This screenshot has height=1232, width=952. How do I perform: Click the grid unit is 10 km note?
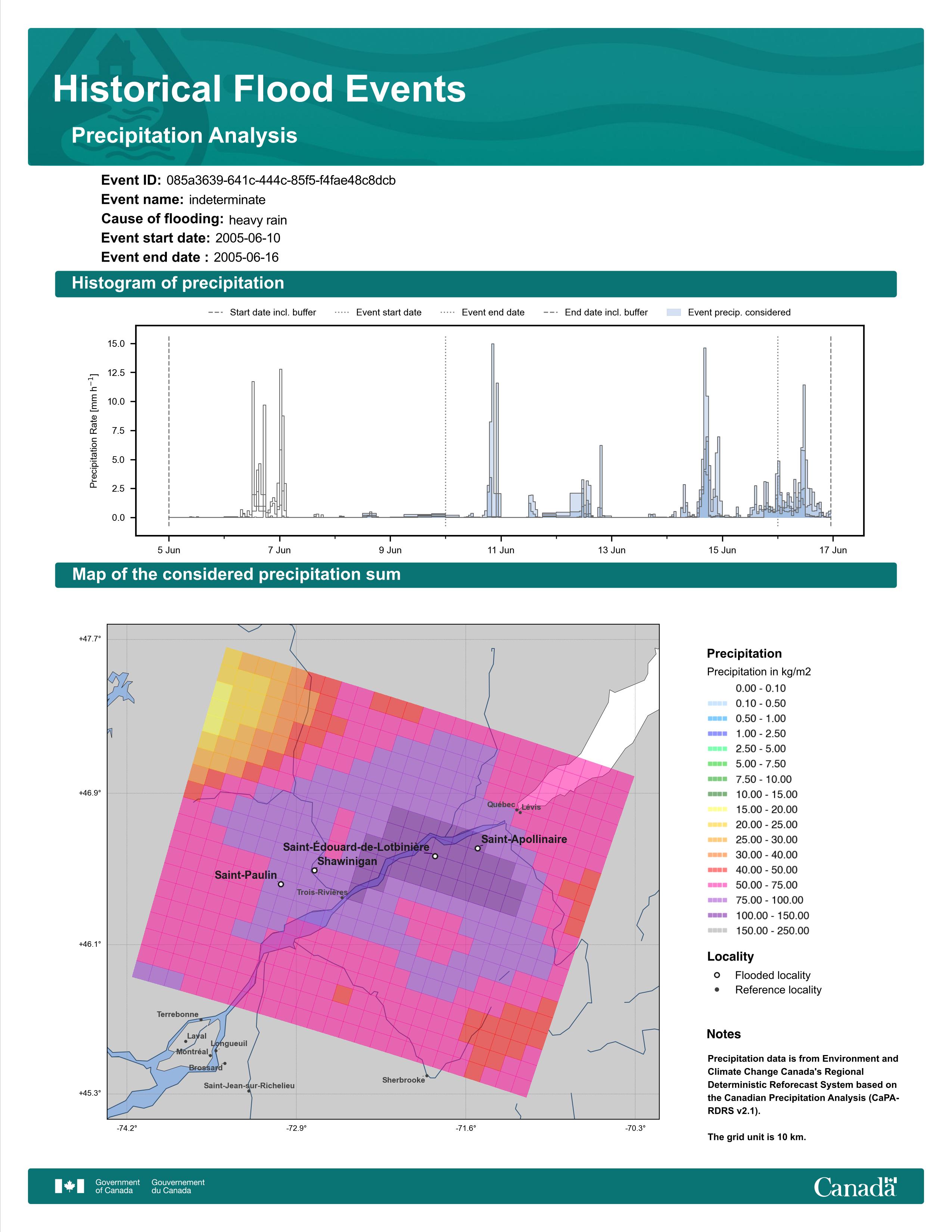(757, 1137)
